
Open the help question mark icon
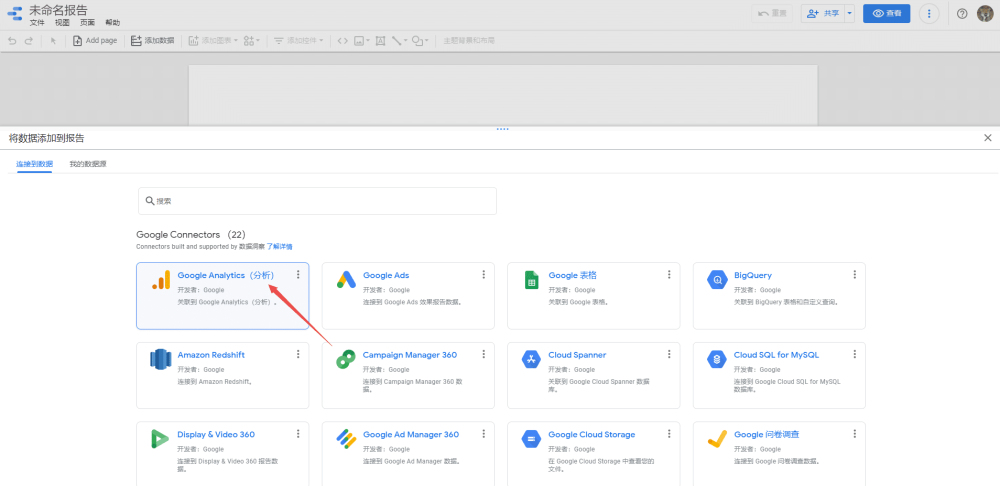[x=961, y=14]
